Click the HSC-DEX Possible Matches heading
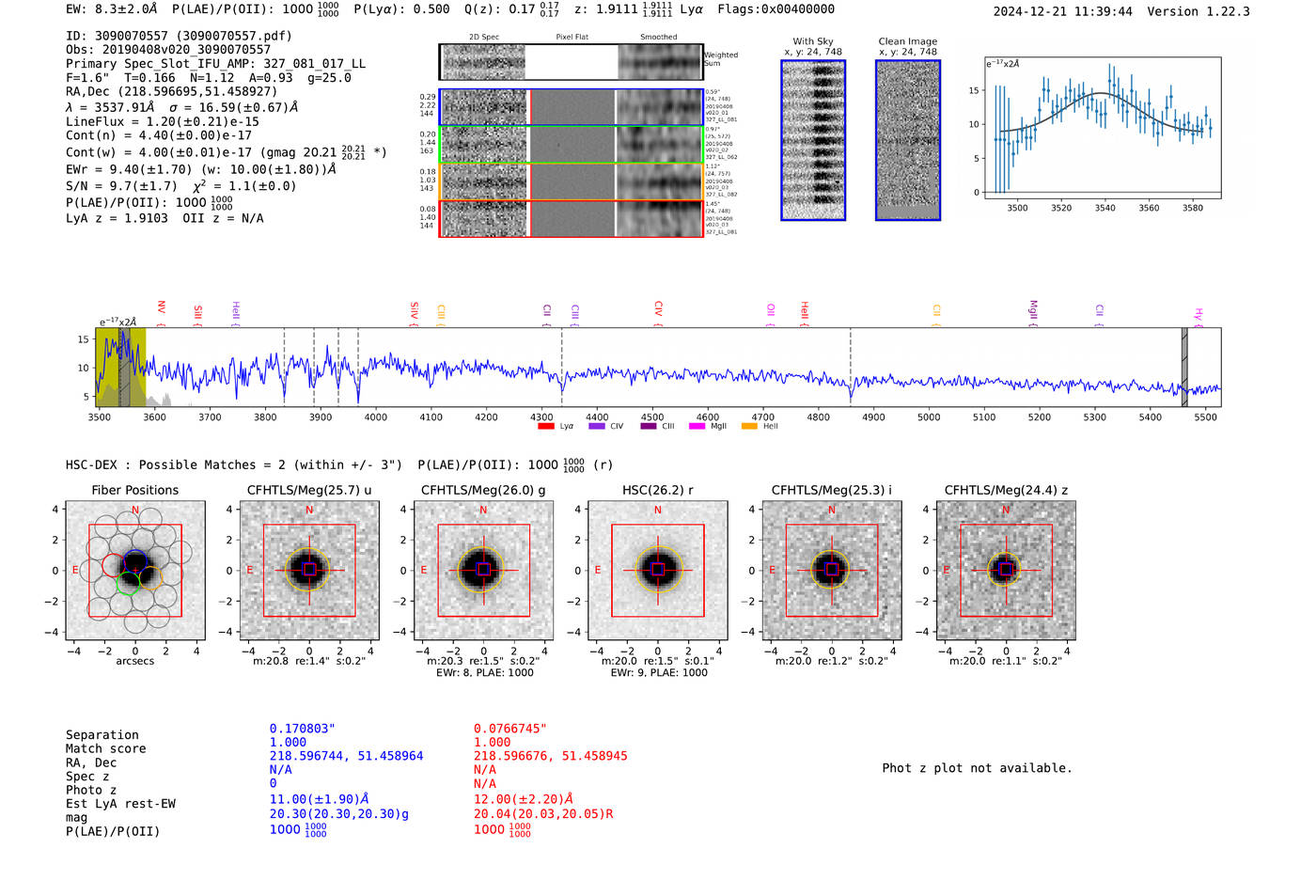 234,464
